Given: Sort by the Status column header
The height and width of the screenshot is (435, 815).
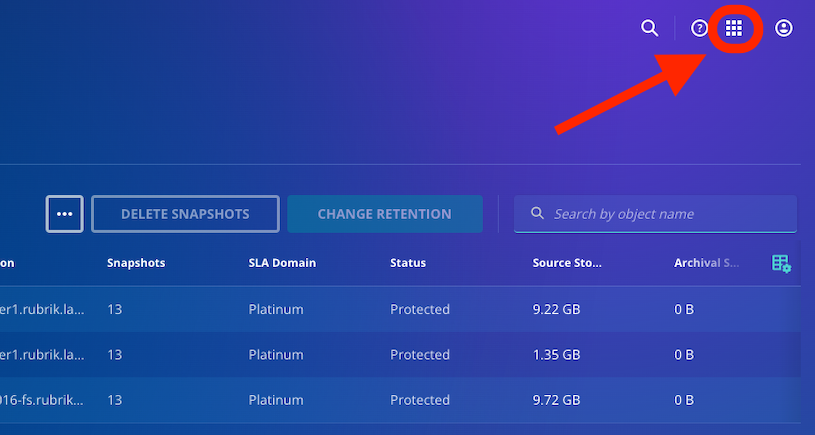Looking at the screenshot, I should 408,263.
